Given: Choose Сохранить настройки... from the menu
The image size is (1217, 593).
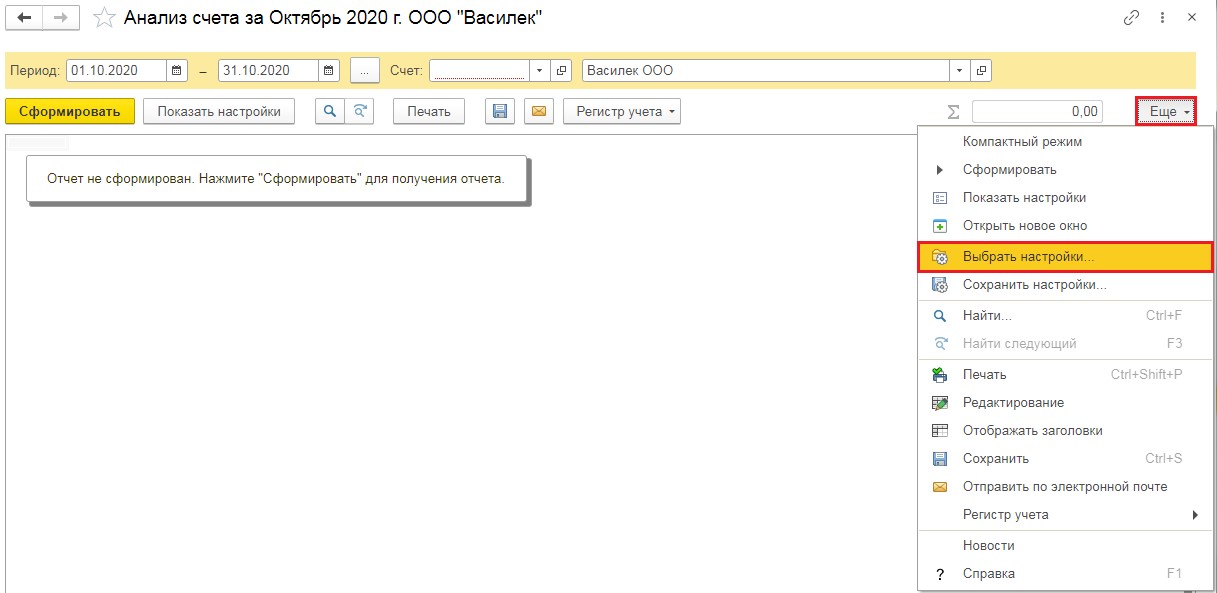Looking at the screenshot, I should [1034, 285].
